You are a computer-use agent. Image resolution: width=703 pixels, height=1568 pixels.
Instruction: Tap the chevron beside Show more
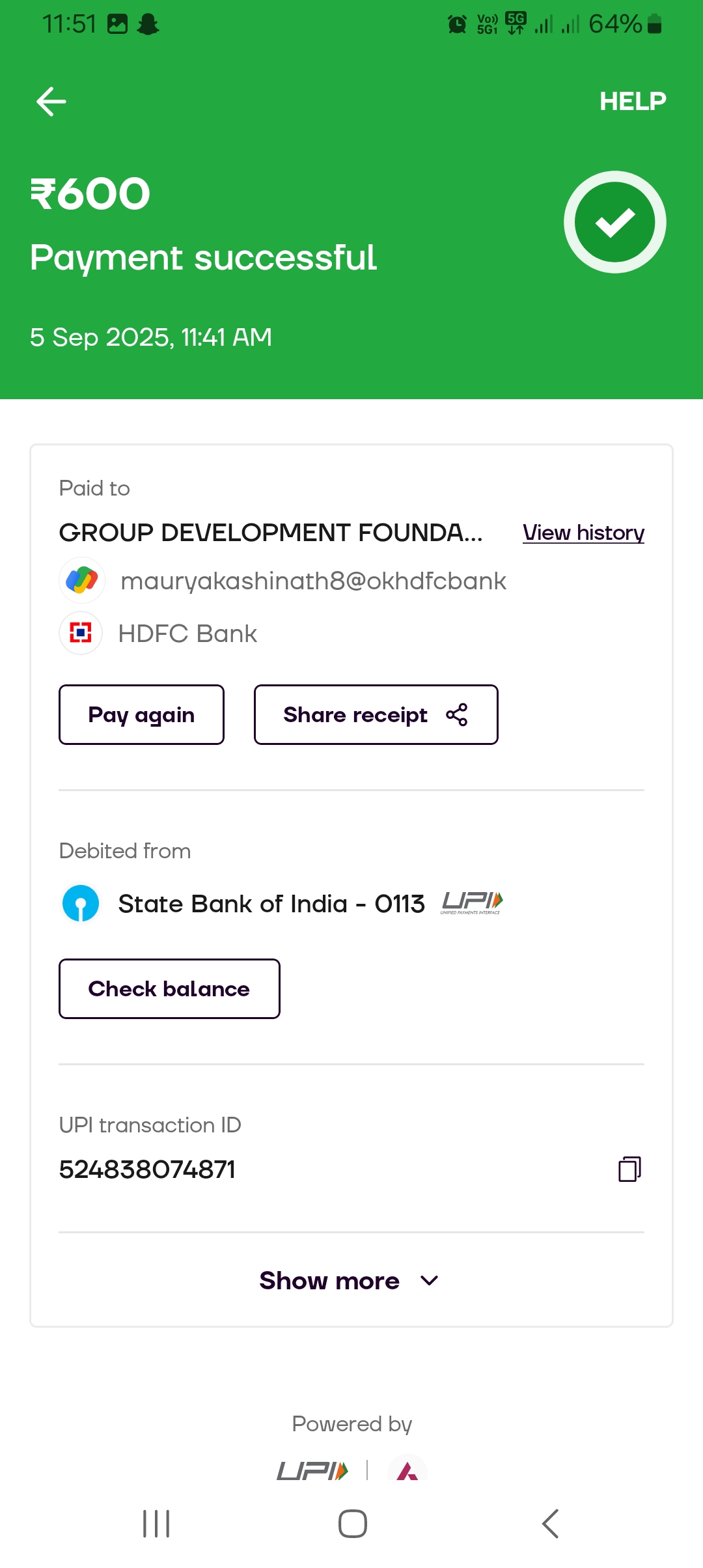click(430, 1281)
